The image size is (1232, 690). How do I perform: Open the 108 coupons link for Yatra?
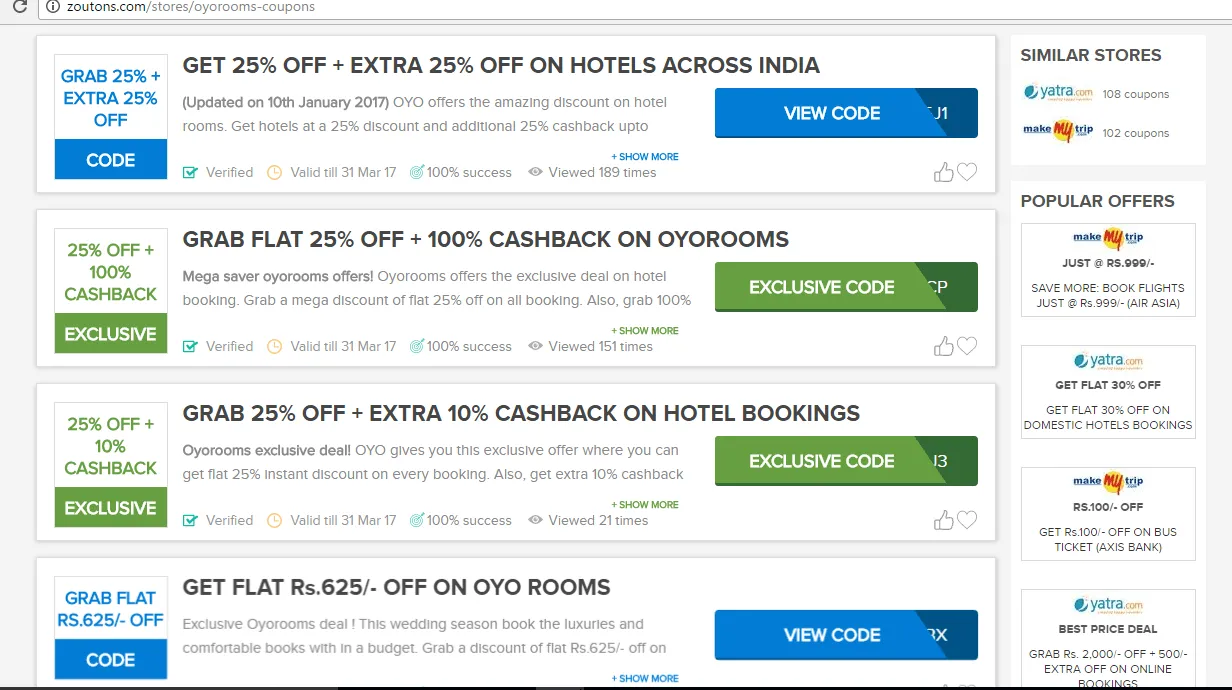pos(1136,94)
